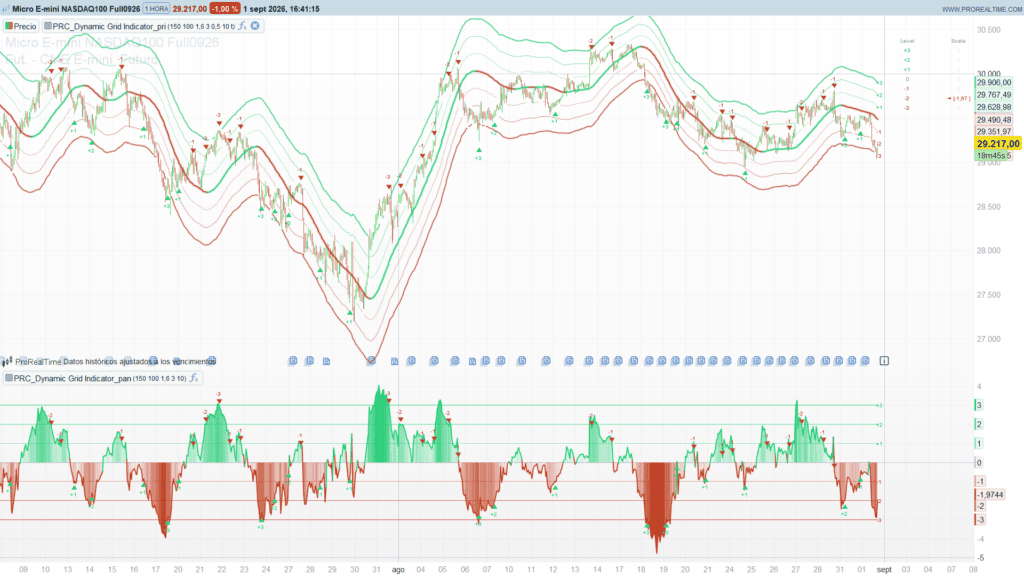
Task: Click the 'sept' month label on time axis
Action: point(884,570)
